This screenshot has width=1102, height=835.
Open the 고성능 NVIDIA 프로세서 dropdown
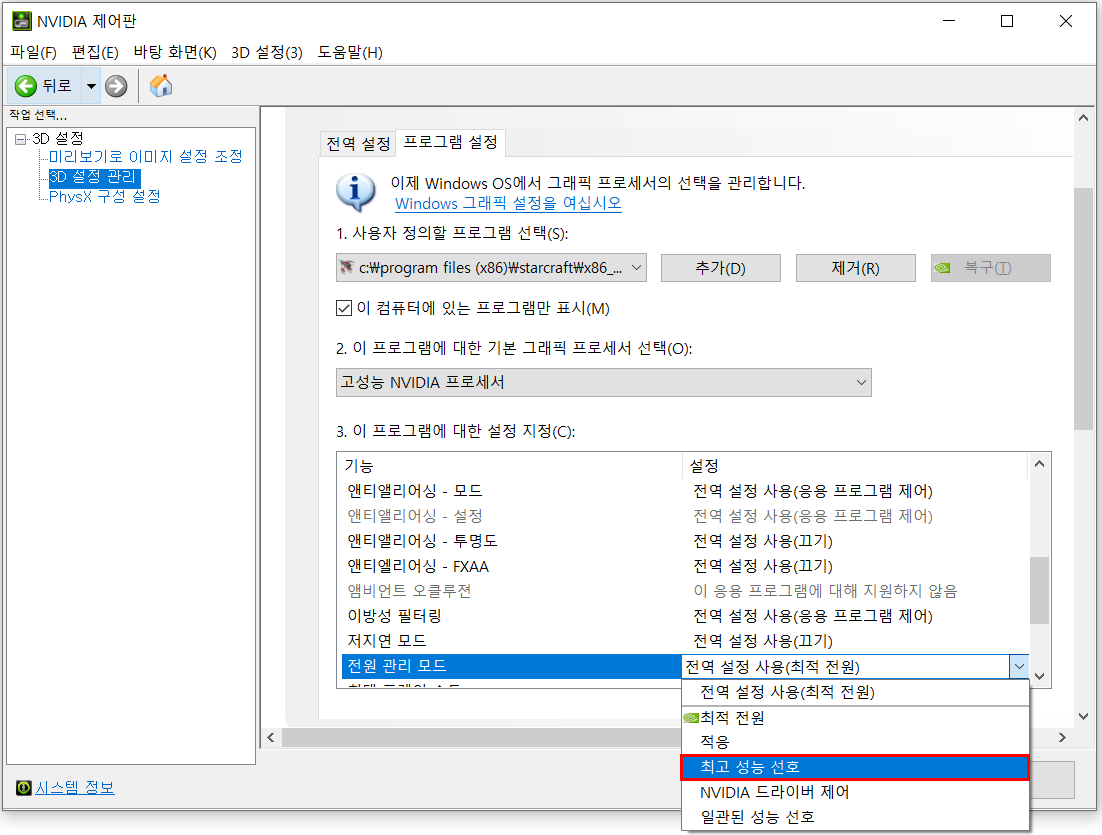[604, 382]
